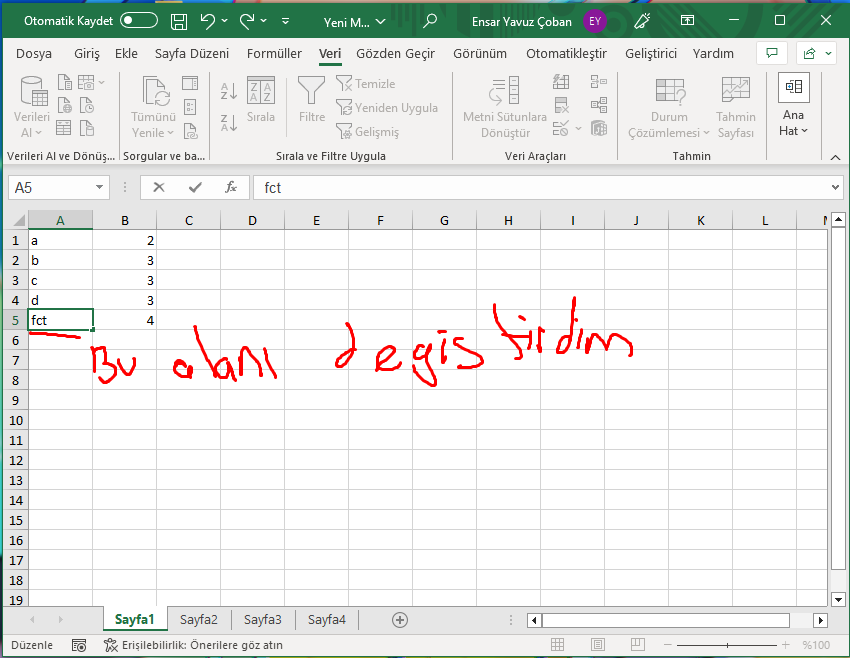This screenshot has width=850, height=658.
Task: Click the Save floppy disk icon
Action: (179, 22)
